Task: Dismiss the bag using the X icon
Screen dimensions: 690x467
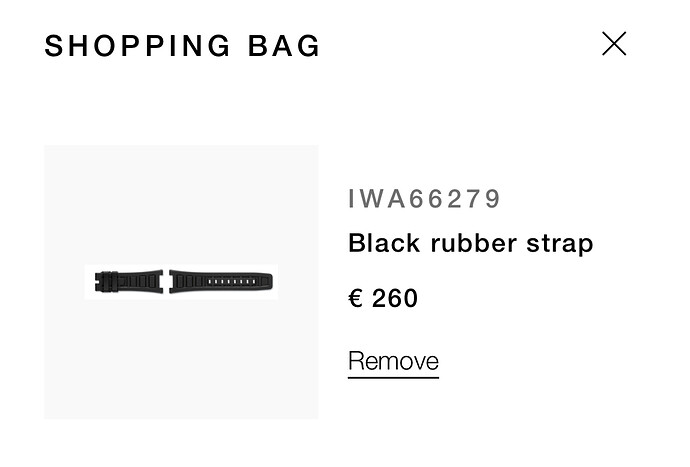Action: point(614,44)
